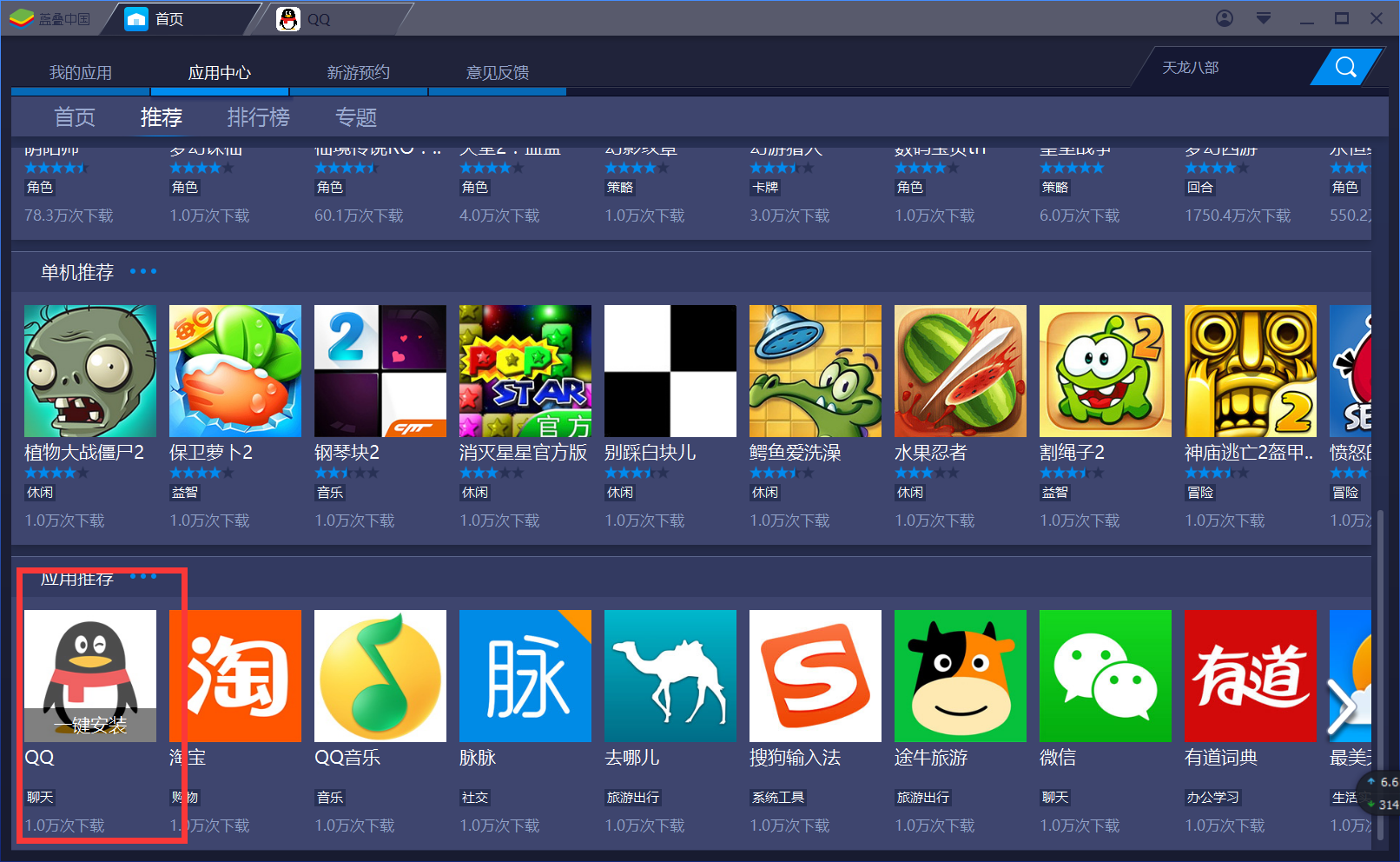
Task: Click the next arrow in app recommendations
Action: tap(1342, 706)
